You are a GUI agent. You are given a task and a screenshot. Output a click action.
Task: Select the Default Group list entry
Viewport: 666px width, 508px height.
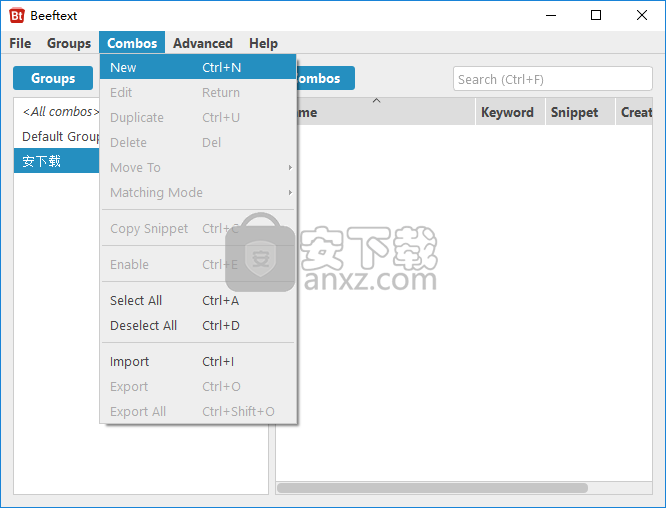(x=58, y=137)
